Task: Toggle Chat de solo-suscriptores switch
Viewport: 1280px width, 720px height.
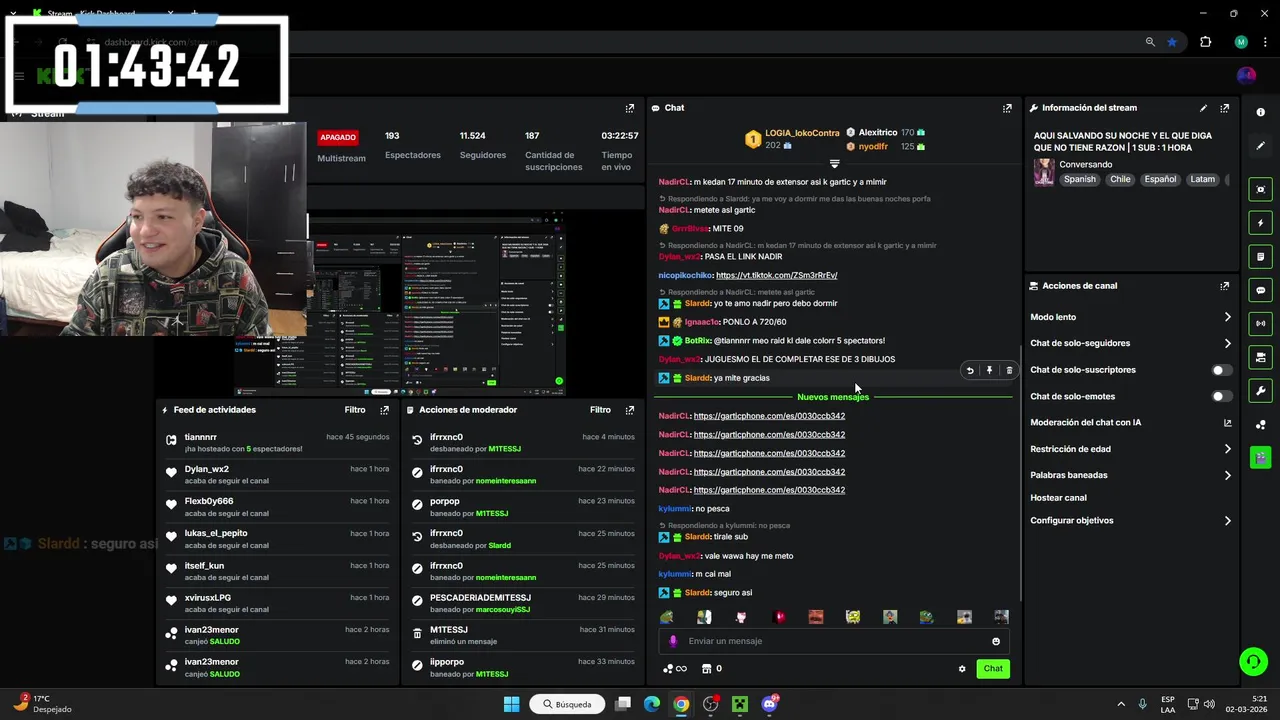Action: 1220,370
